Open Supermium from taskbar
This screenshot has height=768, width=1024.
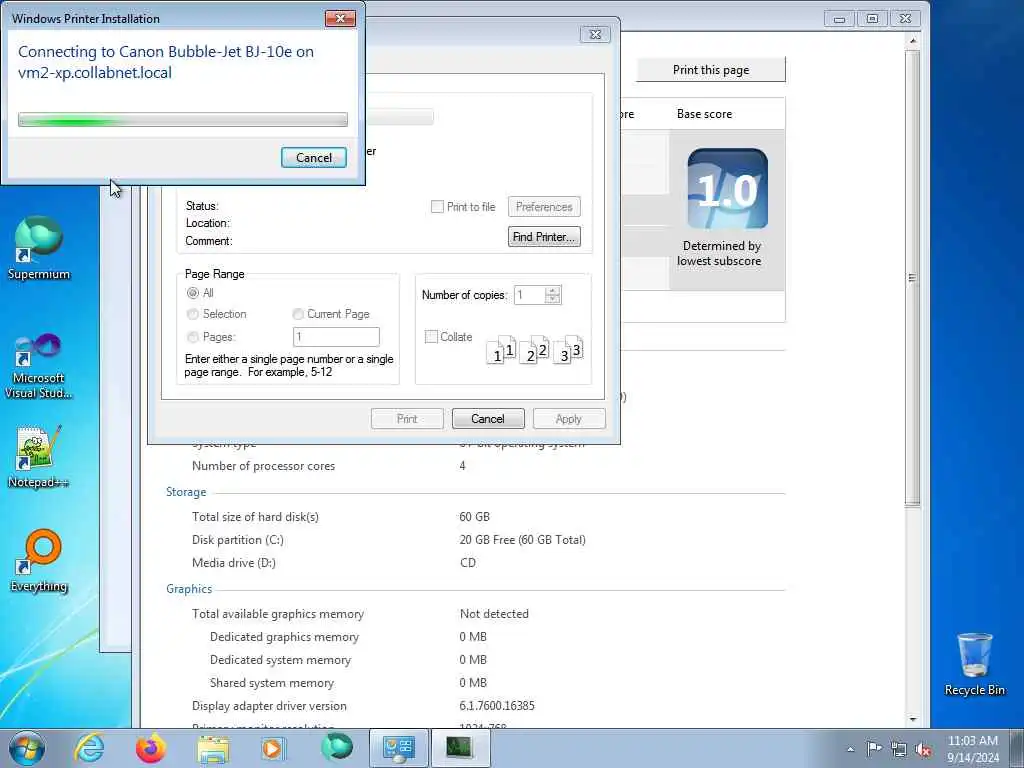[336, 748]
